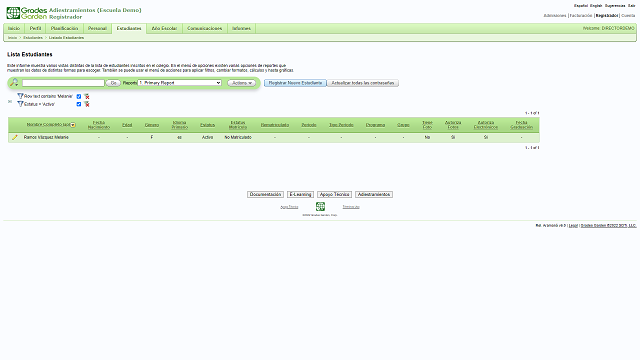Viewport: 640px width, 360px height.
Task: Click the sort arrow beside Nombre Completo header
Action: click(73, 125)
